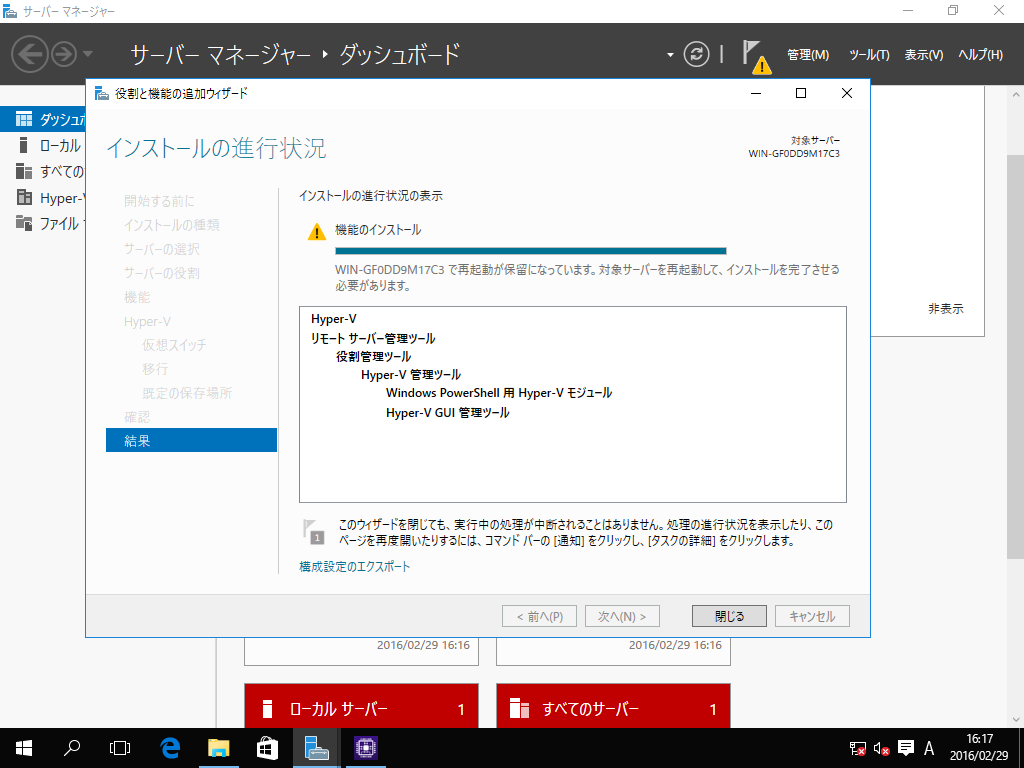Select インストールの種類 wizard step
This screenshot has width=1024, height=768.
tap(172, 225)
